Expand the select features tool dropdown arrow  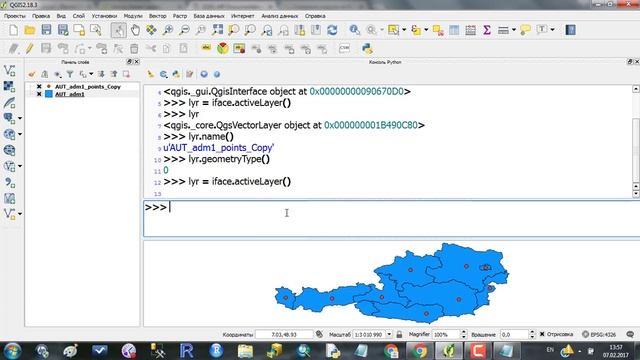tap(404, 30)
